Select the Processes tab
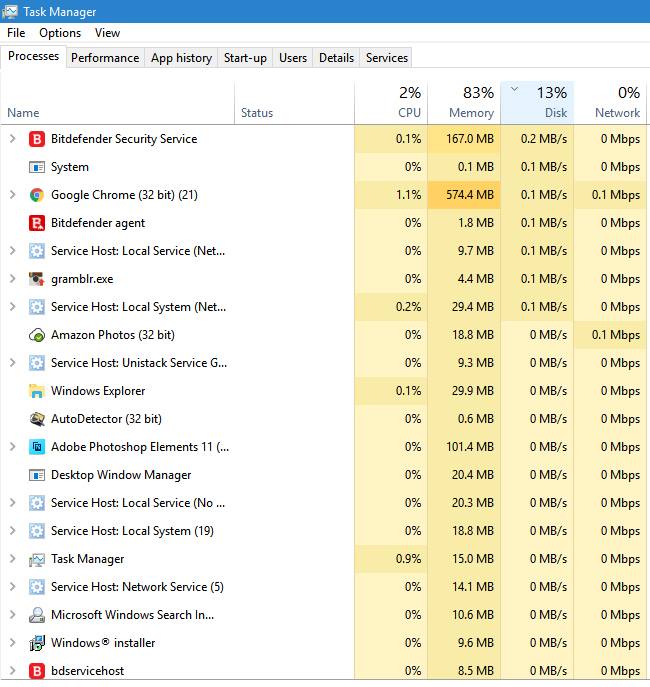 tap(33, 57)
